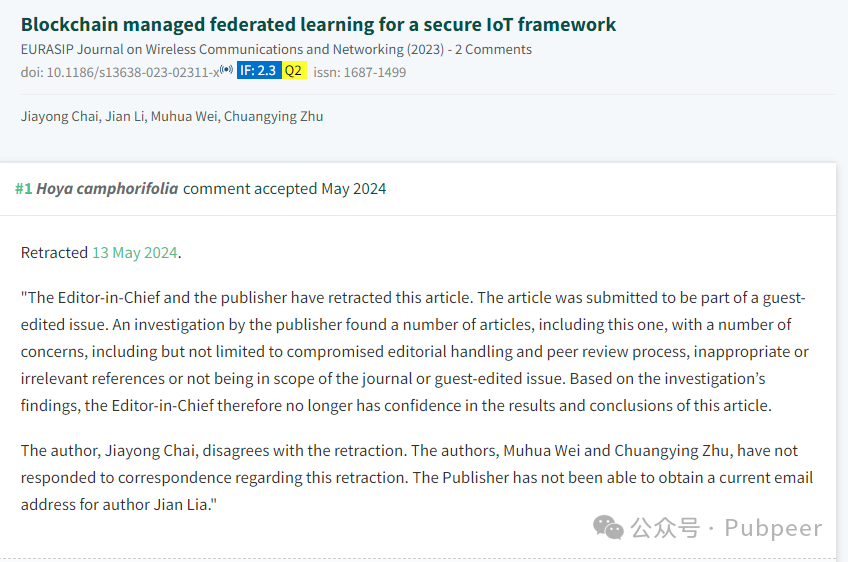Screen dimensions: 848x562
Task: Open commenter Hoya camphorifolia's profile
Action: [107, 189]
